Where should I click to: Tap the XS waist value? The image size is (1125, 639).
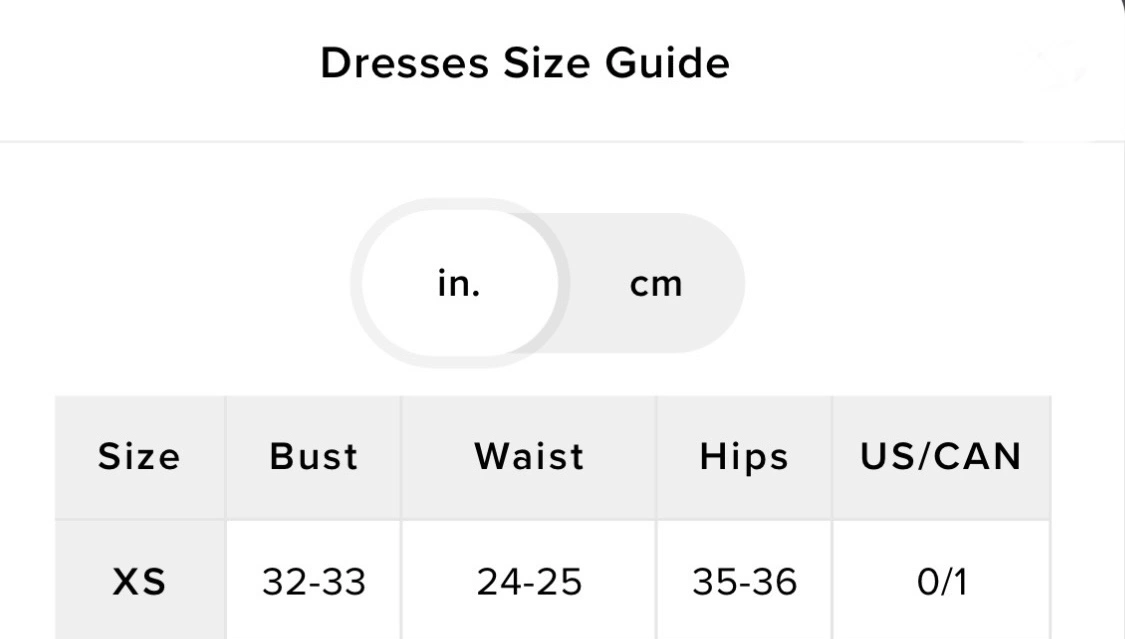(x=529, y=581)
